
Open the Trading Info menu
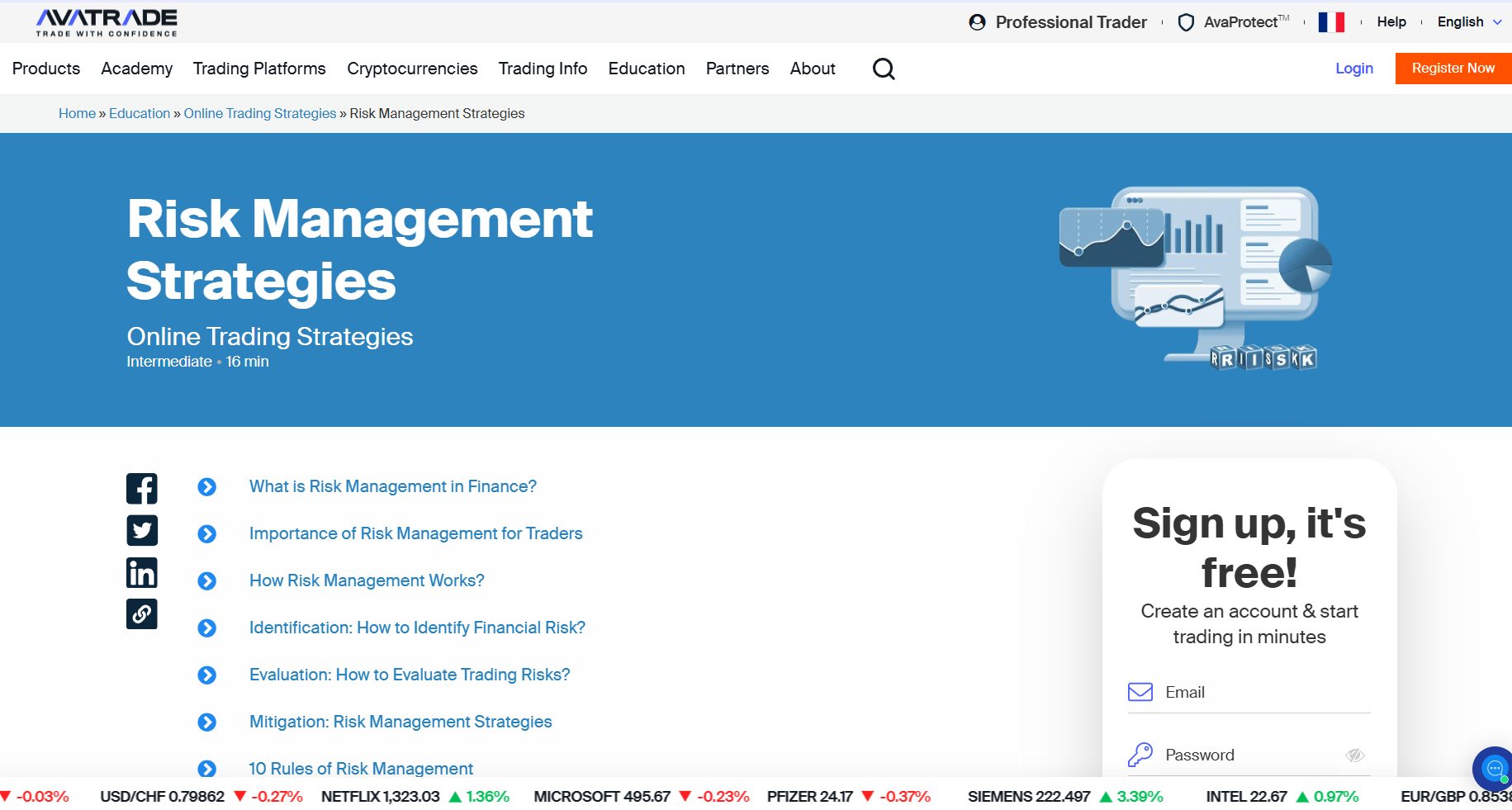543,69
